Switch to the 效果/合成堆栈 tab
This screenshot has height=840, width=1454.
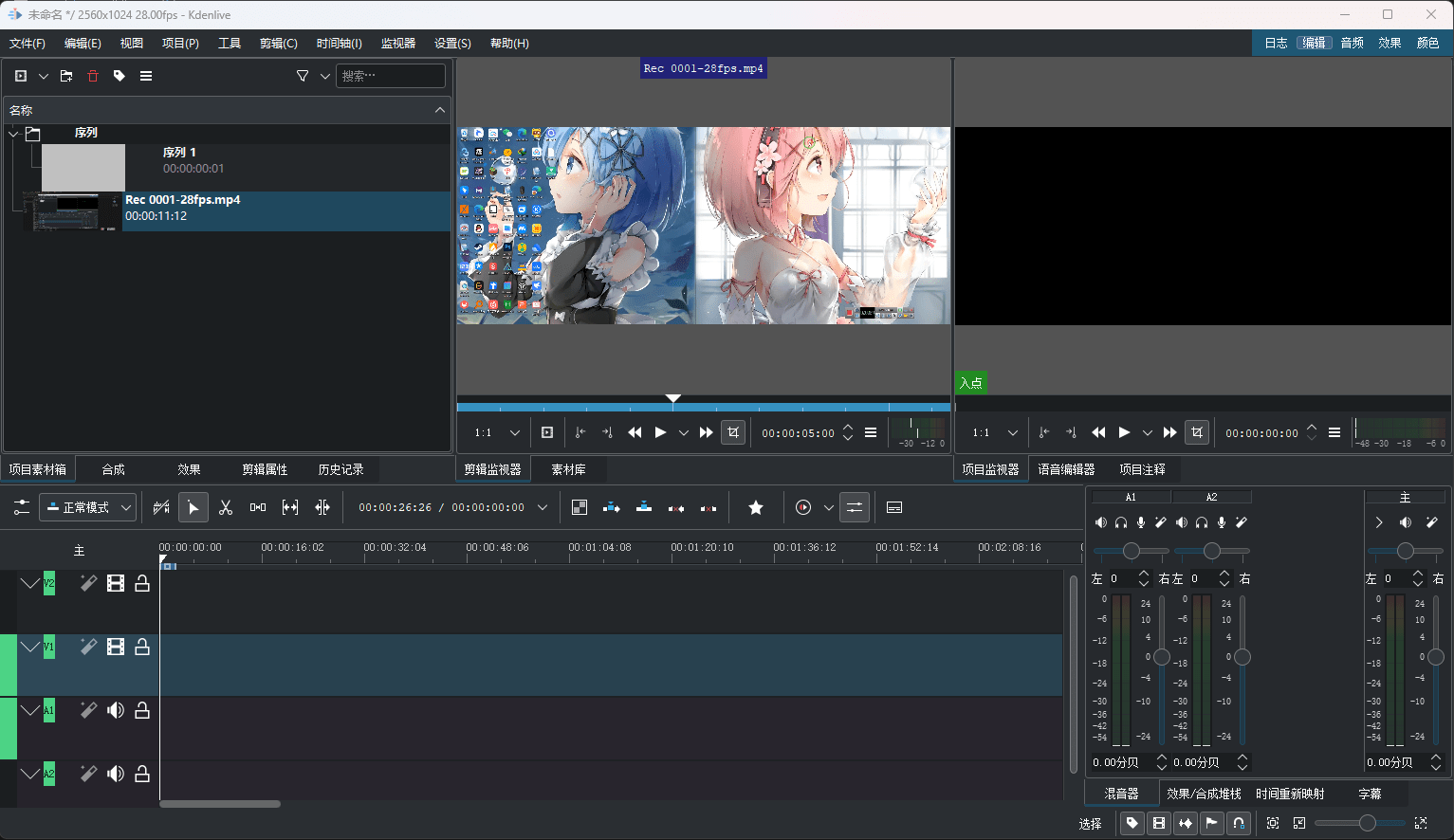tap(1205, 793)
